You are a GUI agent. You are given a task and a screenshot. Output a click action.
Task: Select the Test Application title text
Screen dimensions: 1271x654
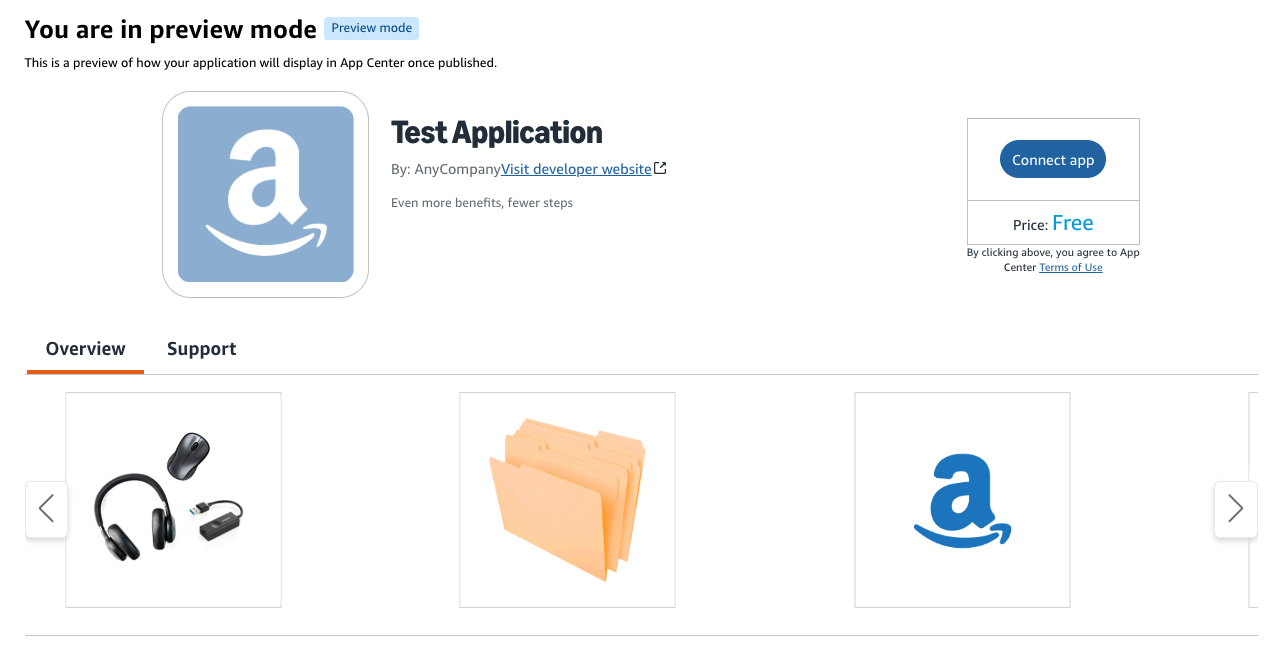pos(497,132)
